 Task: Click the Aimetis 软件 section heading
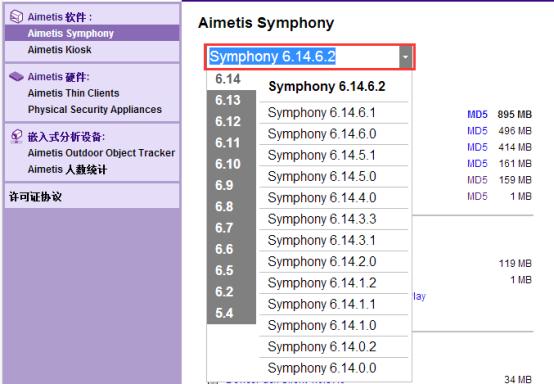coord(60,17)
